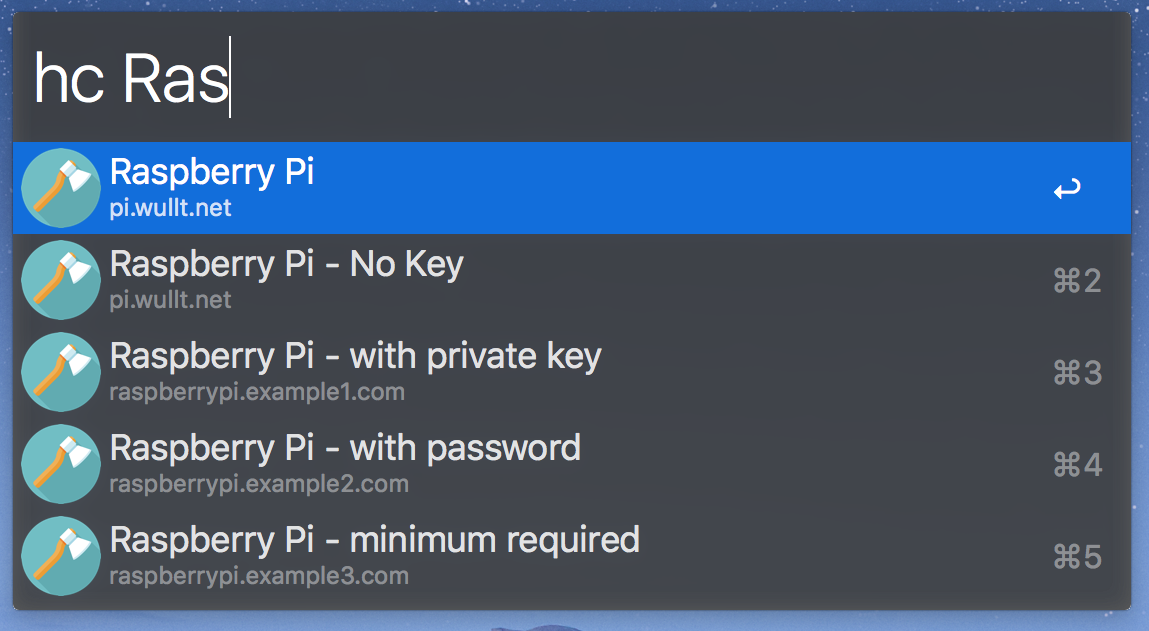The height and width of the screenshot is (631, 1149).
Task: Choose 'Raspberry Pi - with private key'
Action: point(355,356)
